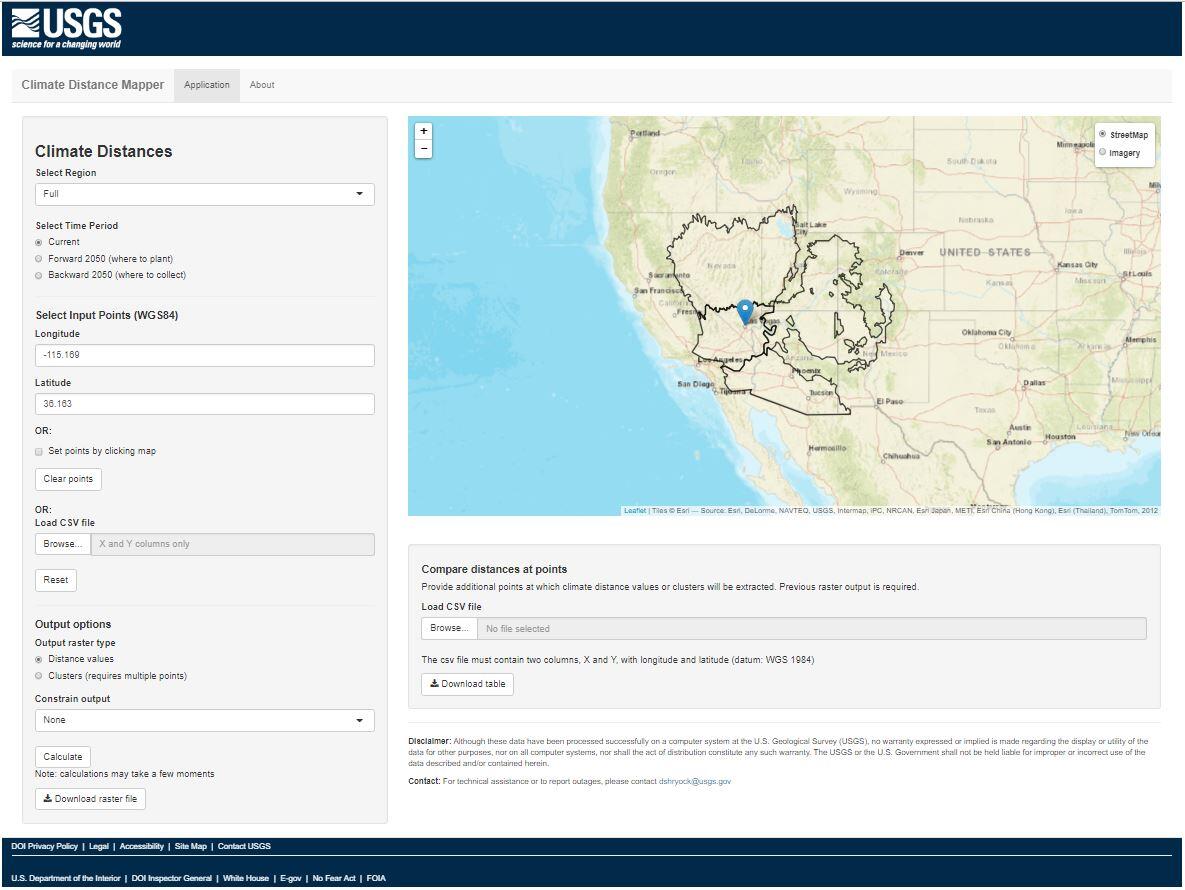Expand the Constrain output dropdown
The width and height of the screenshot is (1185, 890).
(204, 720)
